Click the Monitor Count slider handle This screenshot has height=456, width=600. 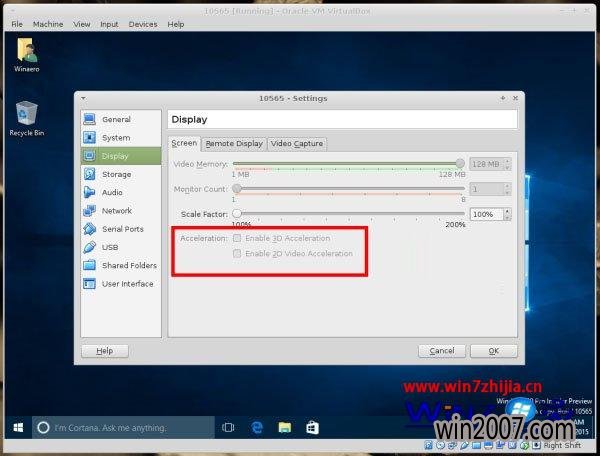(237, 189)
